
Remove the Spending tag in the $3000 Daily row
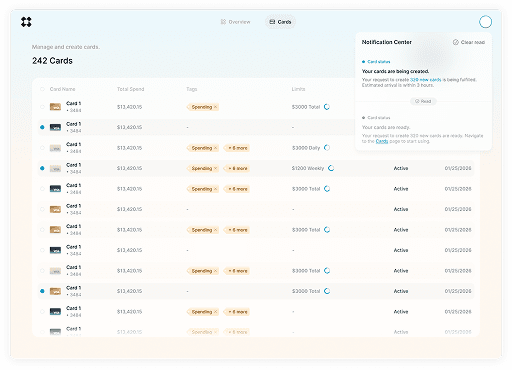pyautogui.click(x=215, y=148)
